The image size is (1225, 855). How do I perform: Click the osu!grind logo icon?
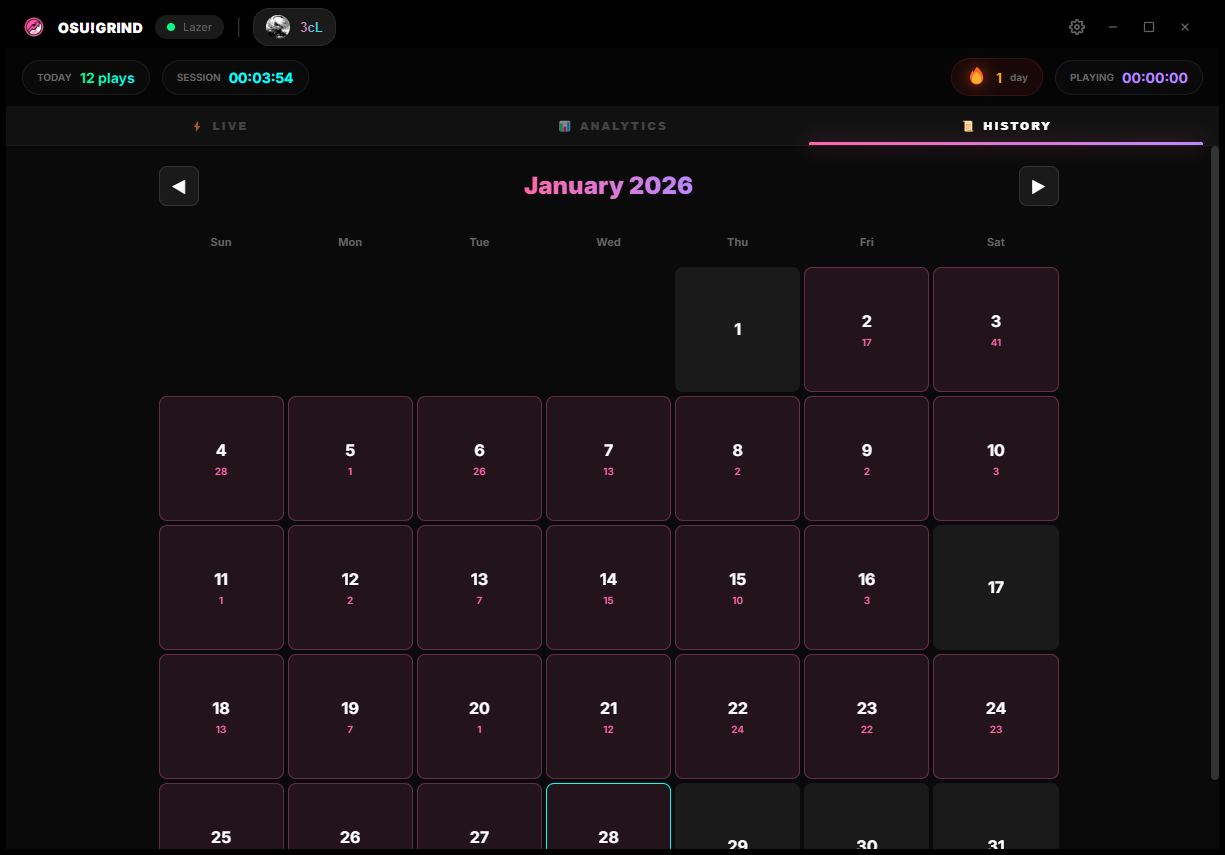coord(33,26)
